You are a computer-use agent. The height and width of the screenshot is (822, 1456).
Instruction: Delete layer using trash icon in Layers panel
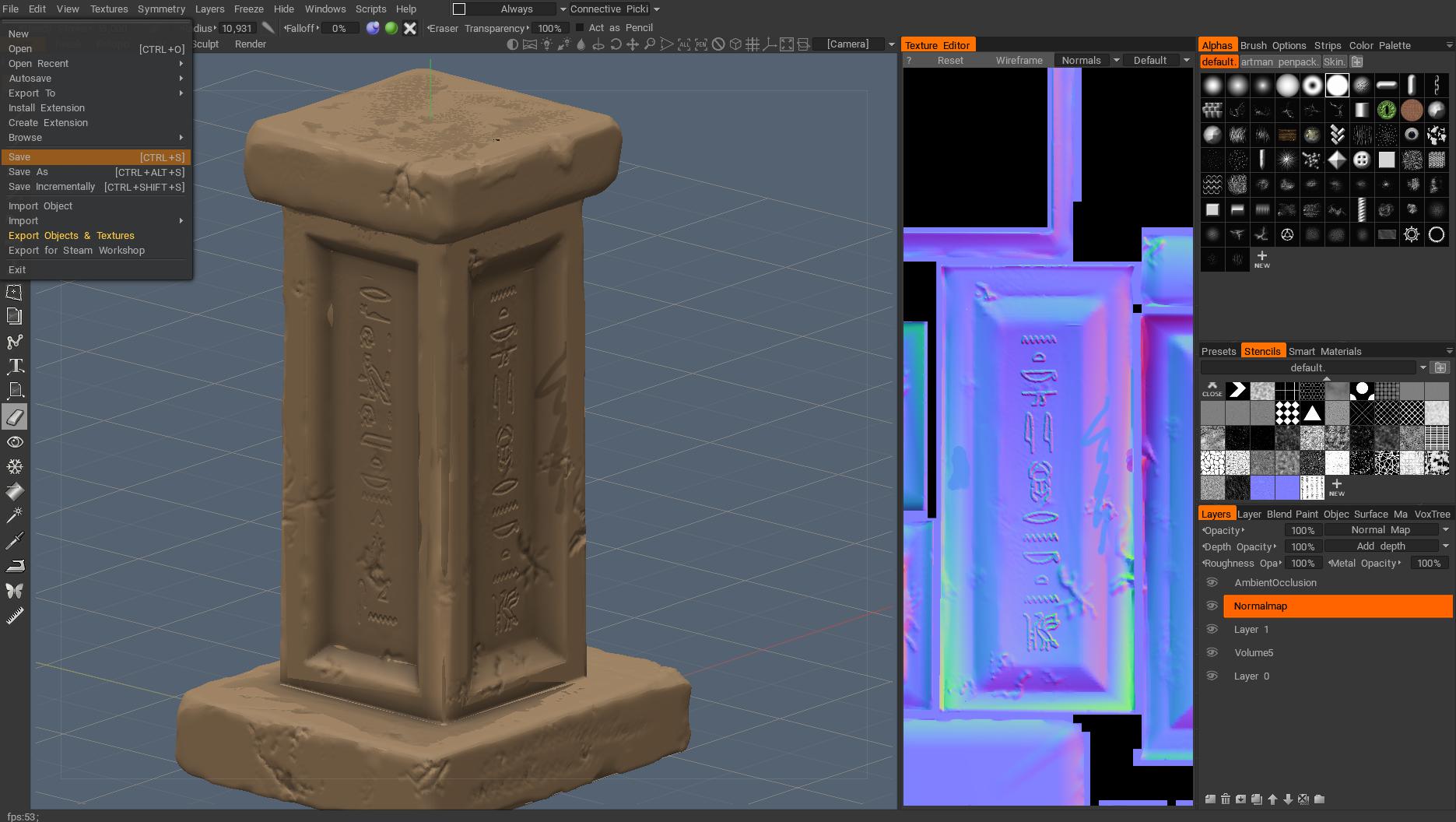tap(1226, 799)
